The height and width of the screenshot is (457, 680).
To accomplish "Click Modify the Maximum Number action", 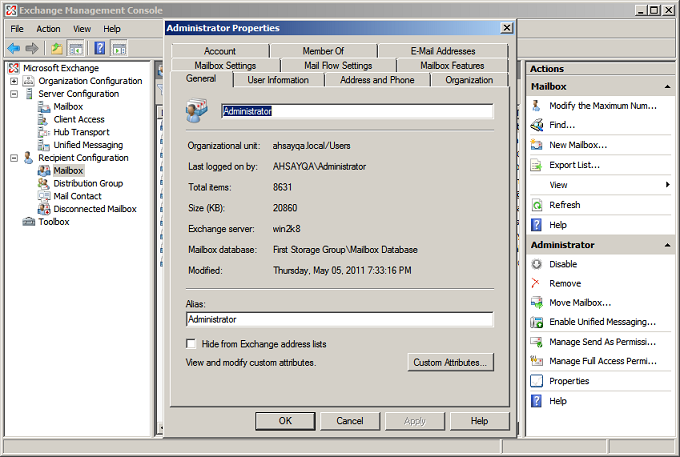I will (603, 106).
